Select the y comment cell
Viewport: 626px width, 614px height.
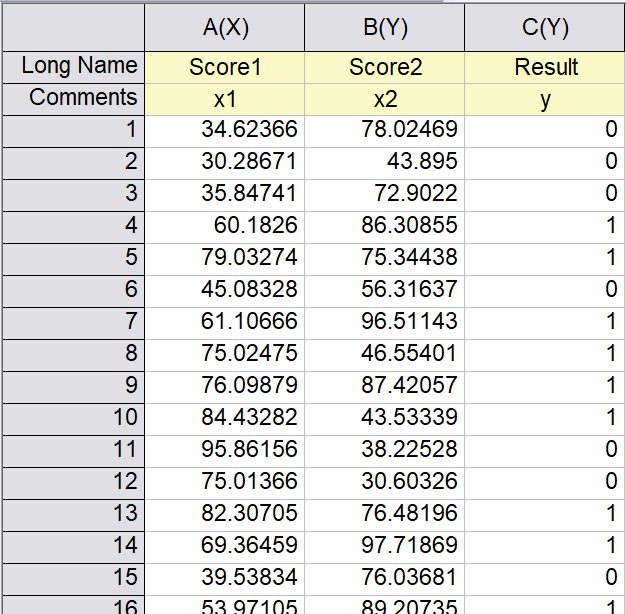[545, 99]
